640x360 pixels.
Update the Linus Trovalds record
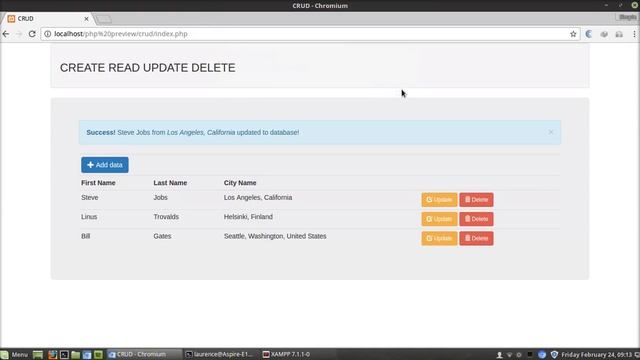[439, 219]
